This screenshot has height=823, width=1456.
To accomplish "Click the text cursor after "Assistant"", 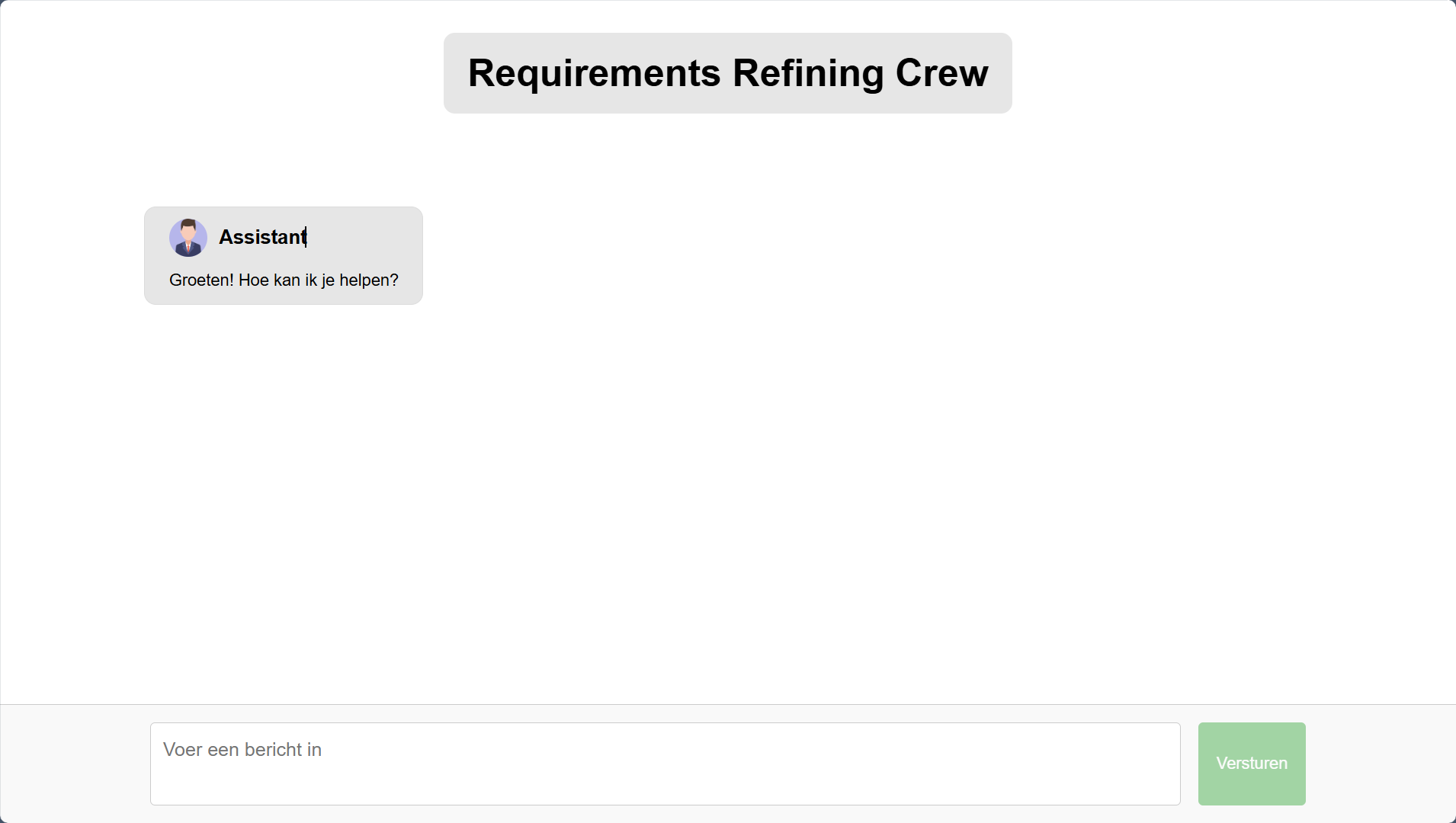I will (306, 237).
